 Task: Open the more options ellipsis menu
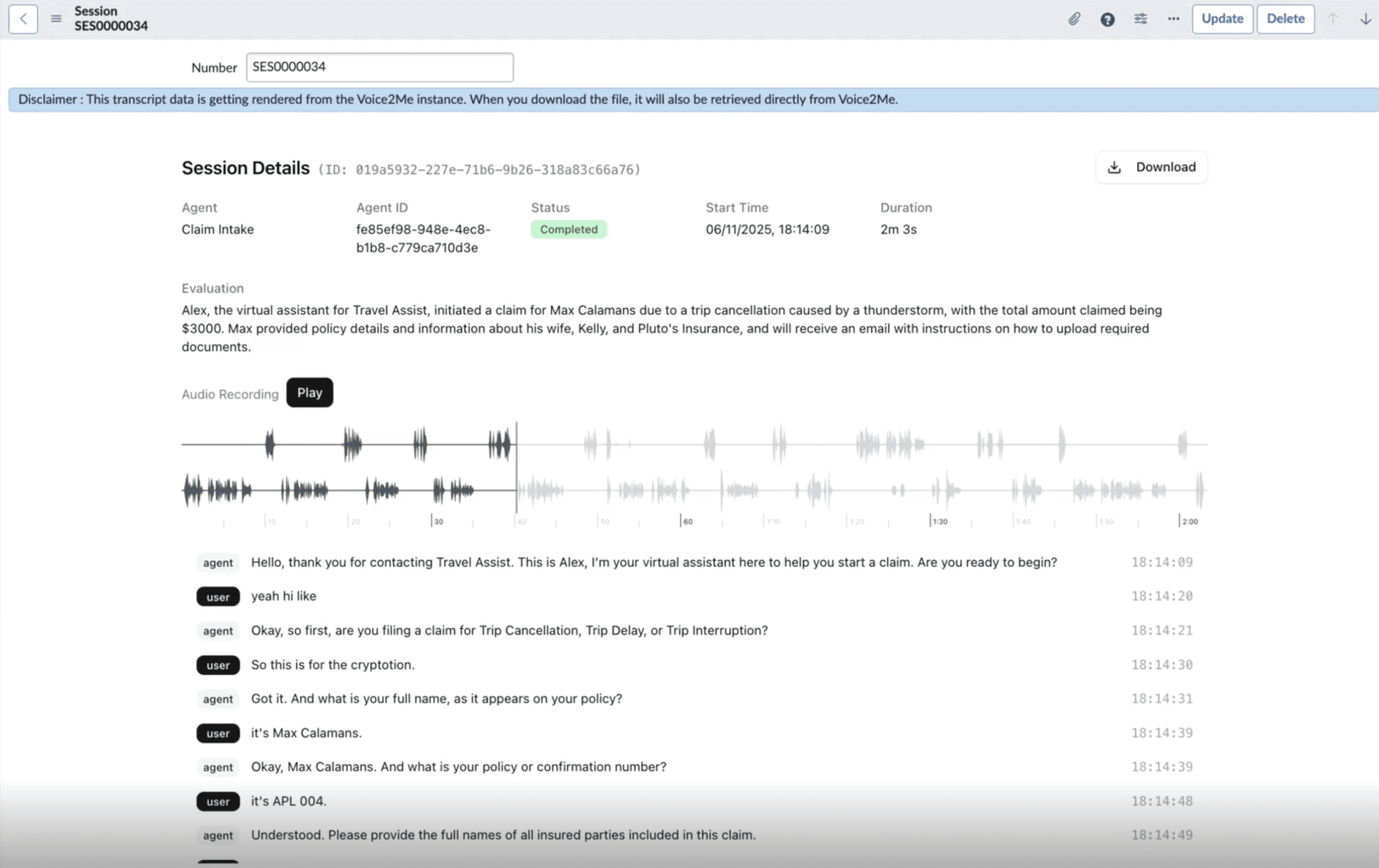pyautogui.click(x=1173, y=19)
